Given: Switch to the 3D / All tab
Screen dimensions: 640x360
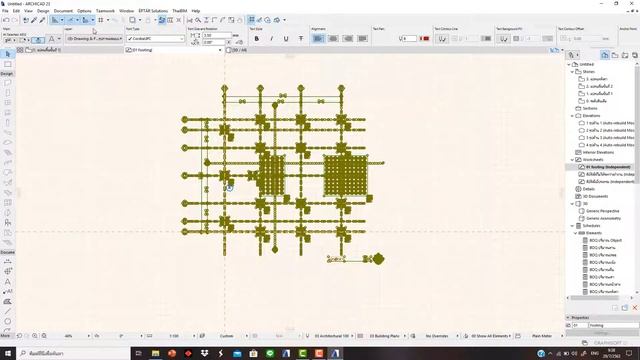Looking at the screenshot, I should [237, 50].
